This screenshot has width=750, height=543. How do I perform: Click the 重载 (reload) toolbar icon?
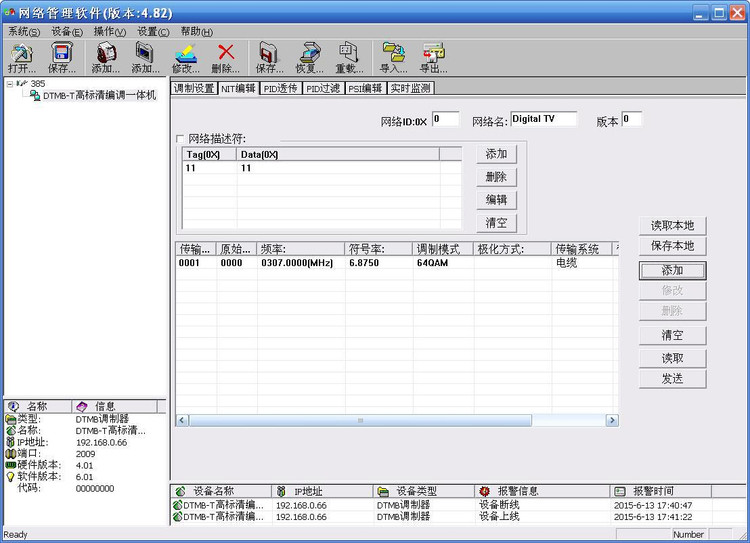[x=349, y=57]
